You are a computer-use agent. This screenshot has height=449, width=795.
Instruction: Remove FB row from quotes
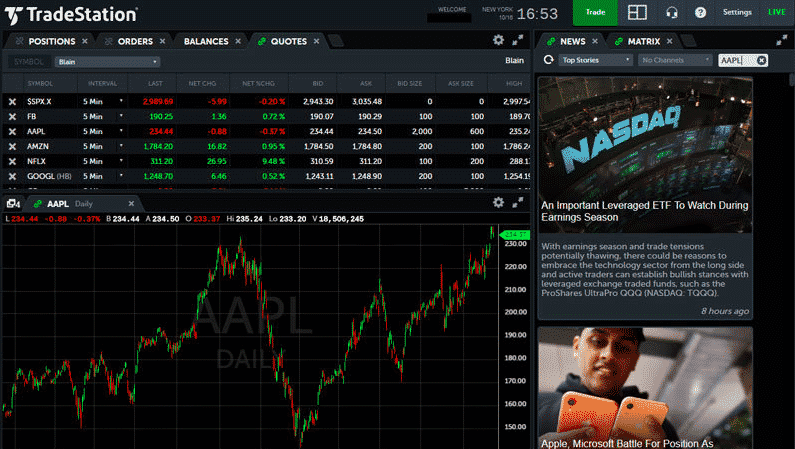[12, 117]
